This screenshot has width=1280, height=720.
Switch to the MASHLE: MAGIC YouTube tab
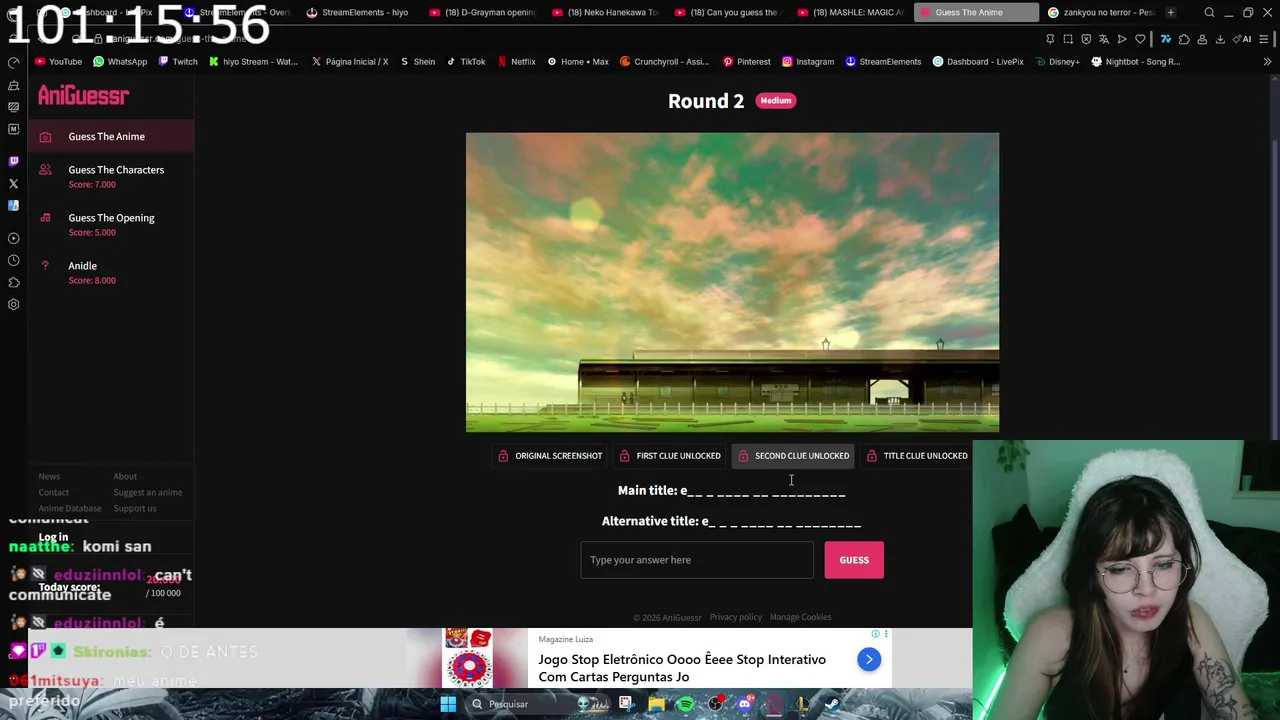[850, 12]
